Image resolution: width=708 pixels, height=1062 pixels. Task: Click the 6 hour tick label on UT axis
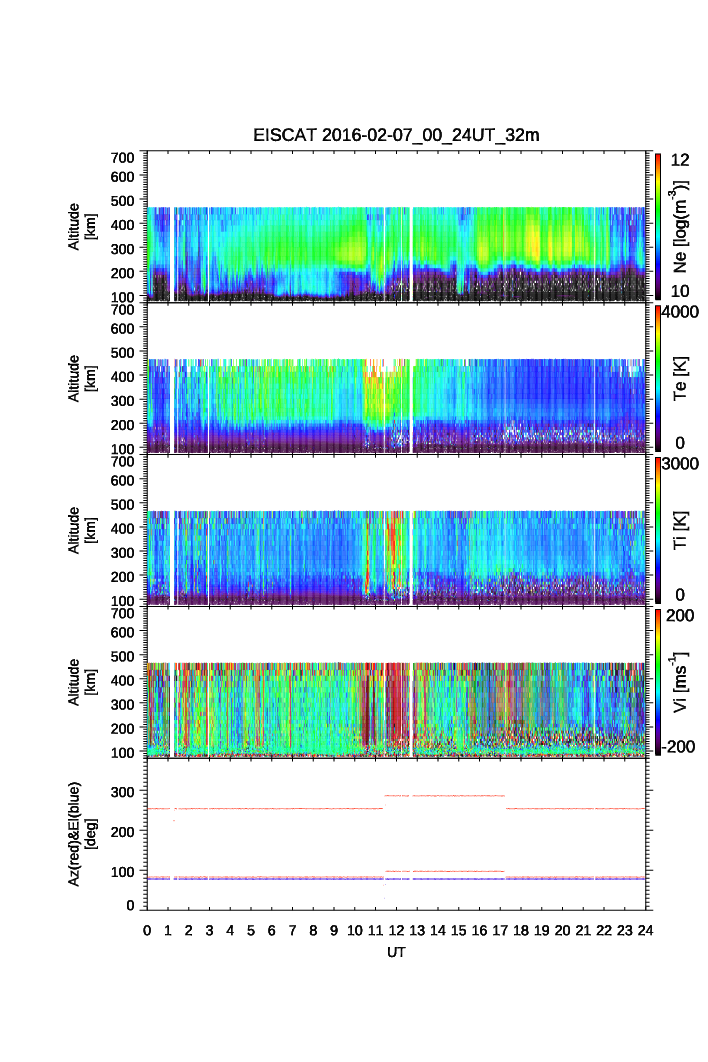[272, 931]
